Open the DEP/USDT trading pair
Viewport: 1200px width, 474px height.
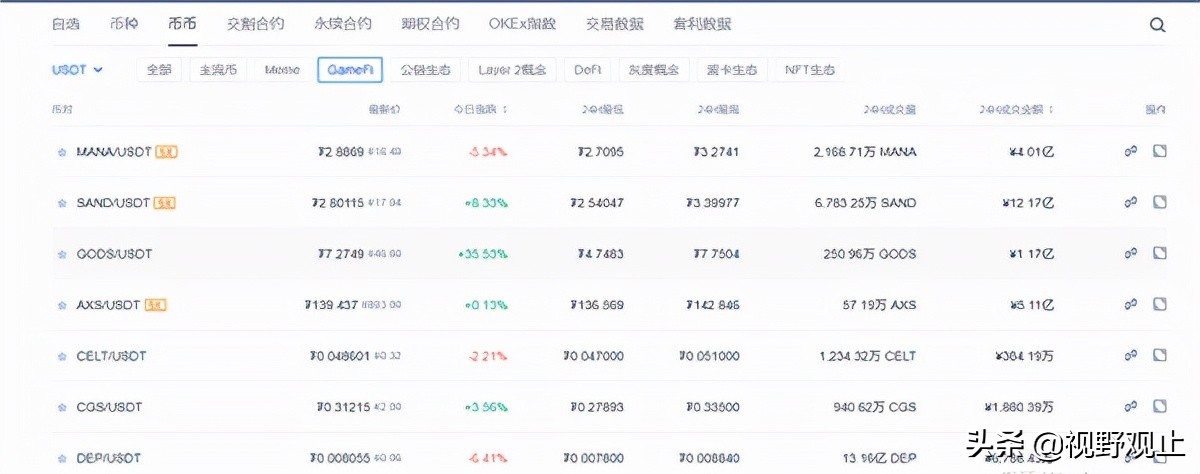(109, 458)
